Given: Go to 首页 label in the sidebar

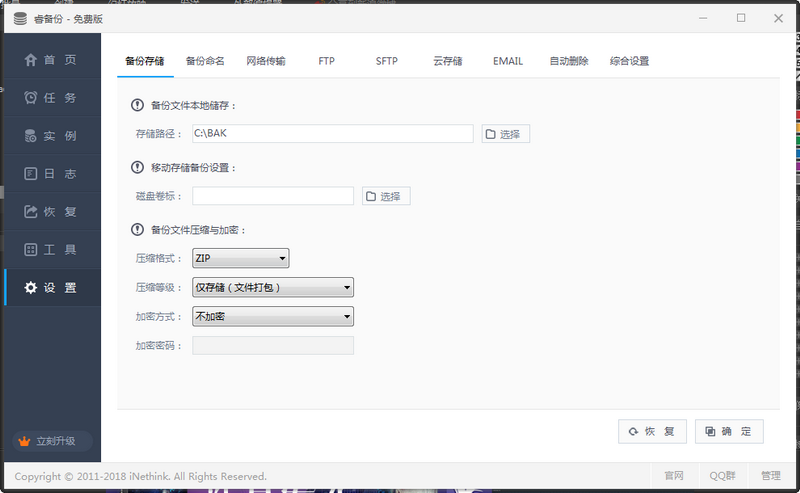Looking at the screenshot, I should coord(60,60).
